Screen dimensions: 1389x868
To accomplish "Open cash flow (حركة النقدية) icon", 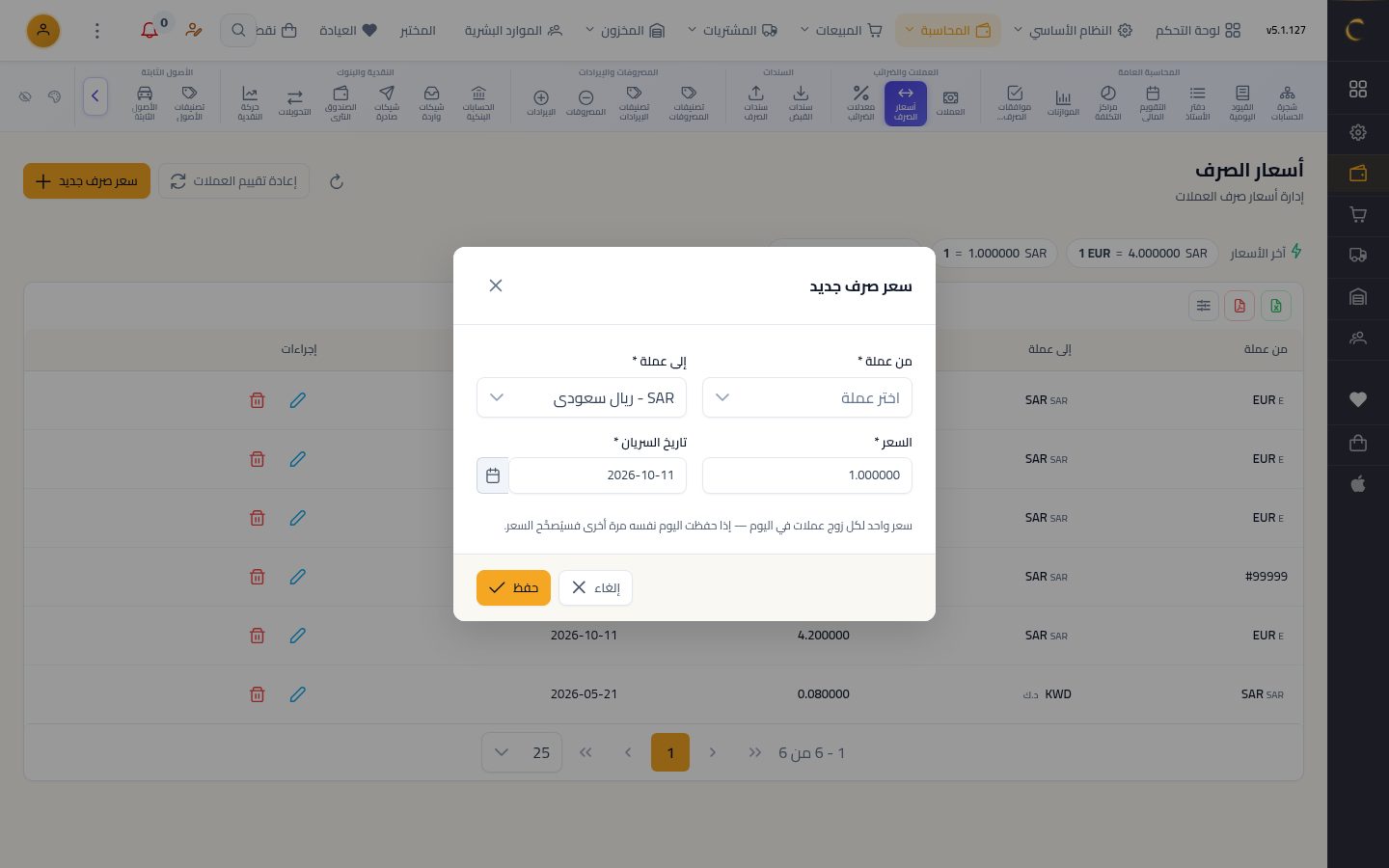I will (x=250, y=103).
